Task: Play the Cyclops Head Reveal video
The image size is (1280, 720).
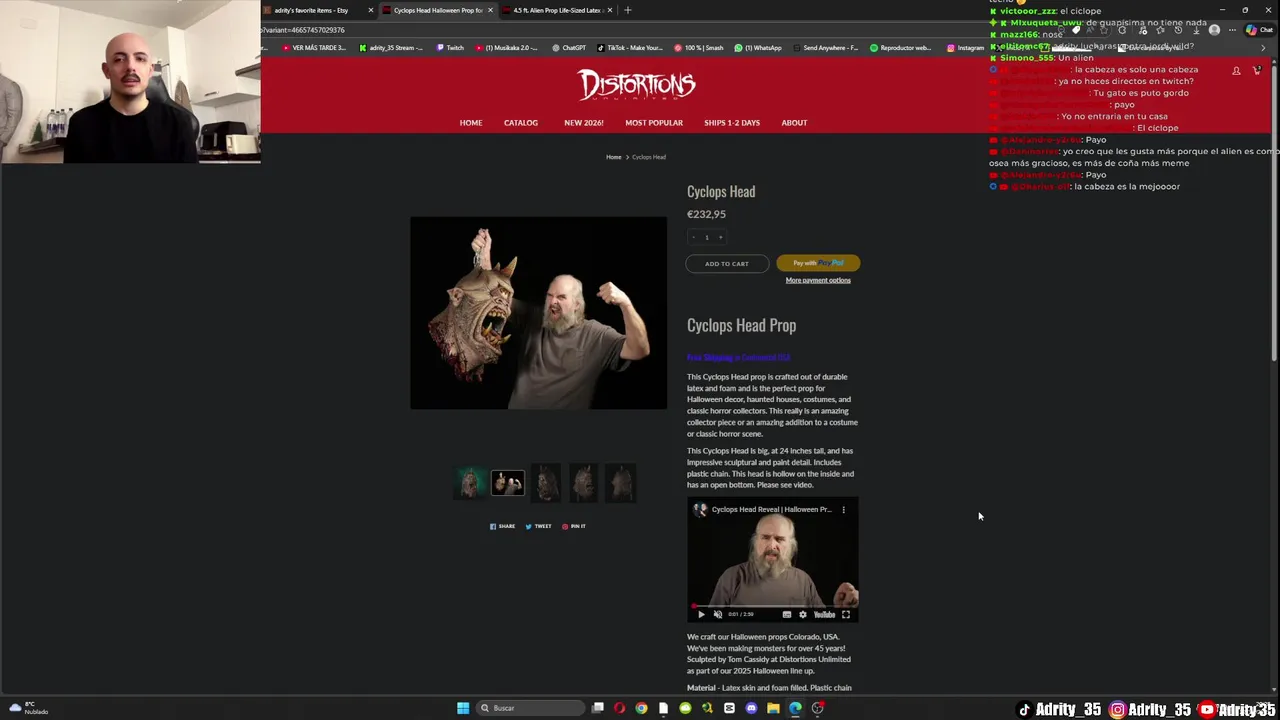Action: (700, 614)
